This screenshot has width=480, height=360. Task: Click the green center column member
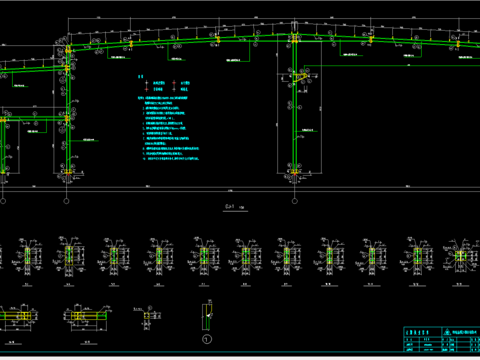pos(295,107)
